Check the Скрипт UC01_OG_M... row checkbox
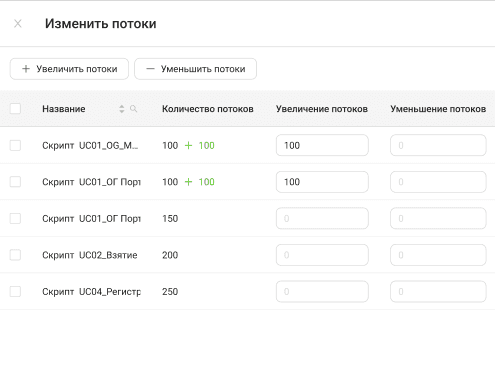This screenshot has width=495, height=378. point(15,145)
